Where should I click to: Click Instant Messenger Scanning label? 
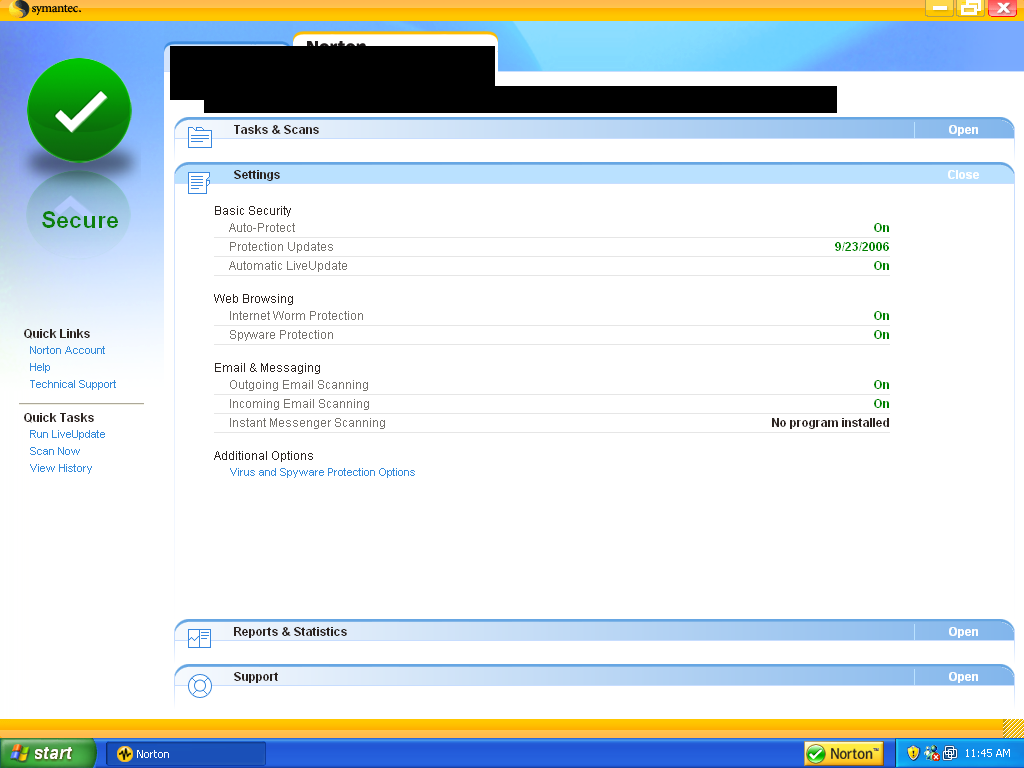tap(307, 423)
